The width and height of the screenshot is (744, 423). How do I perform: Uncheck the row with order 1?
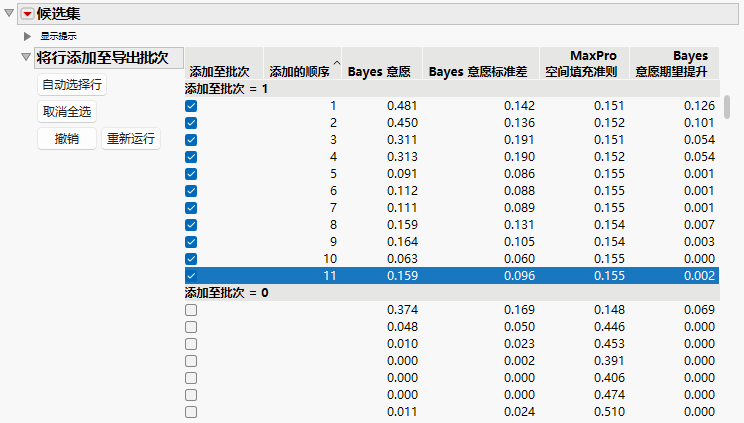[191, 106]
